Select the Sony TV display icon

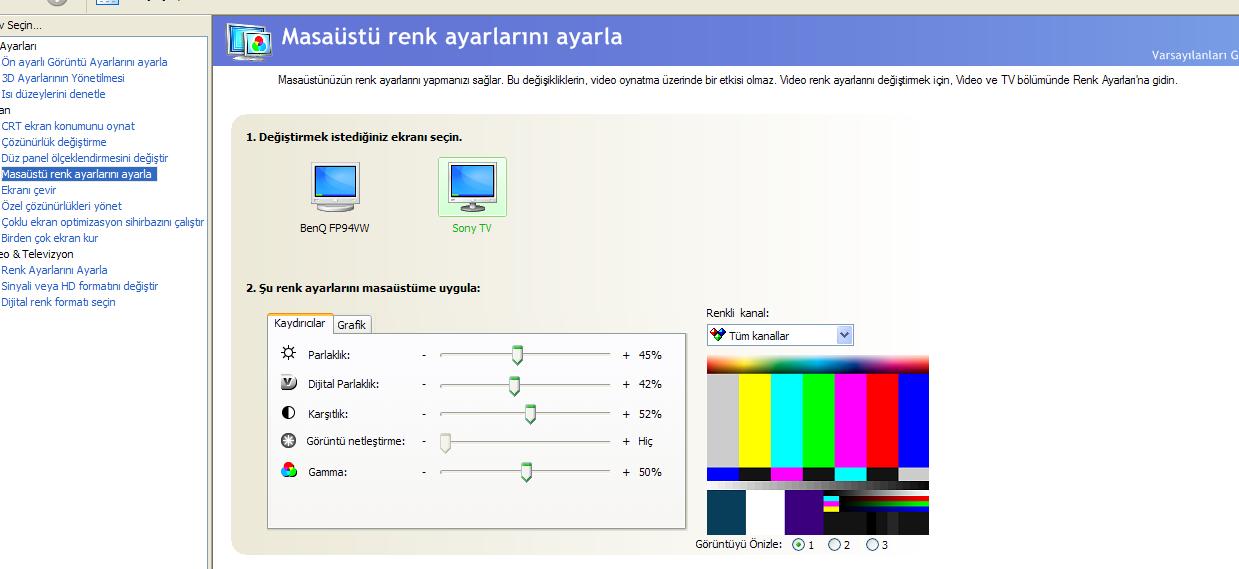click(472, 187)
